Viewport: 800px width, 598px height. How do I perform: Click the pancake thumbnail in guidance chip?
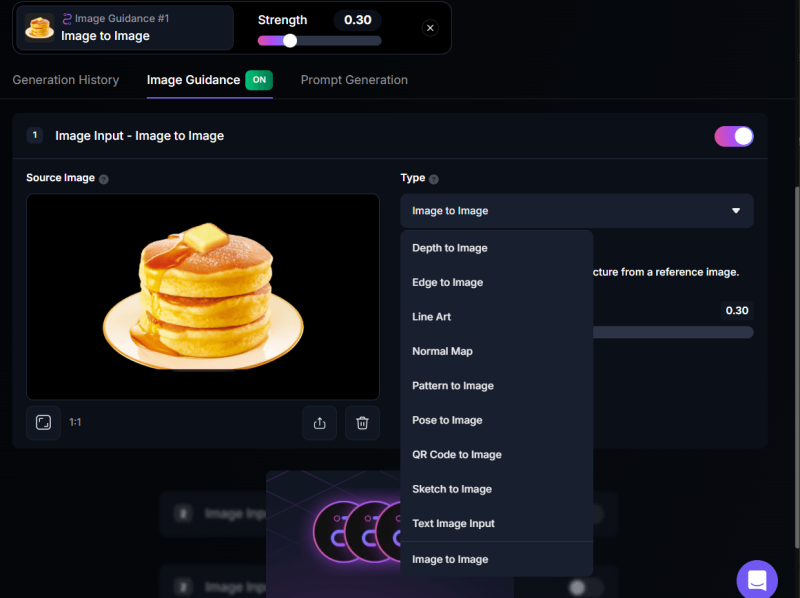pyautogui.click(x=40, y=28)
